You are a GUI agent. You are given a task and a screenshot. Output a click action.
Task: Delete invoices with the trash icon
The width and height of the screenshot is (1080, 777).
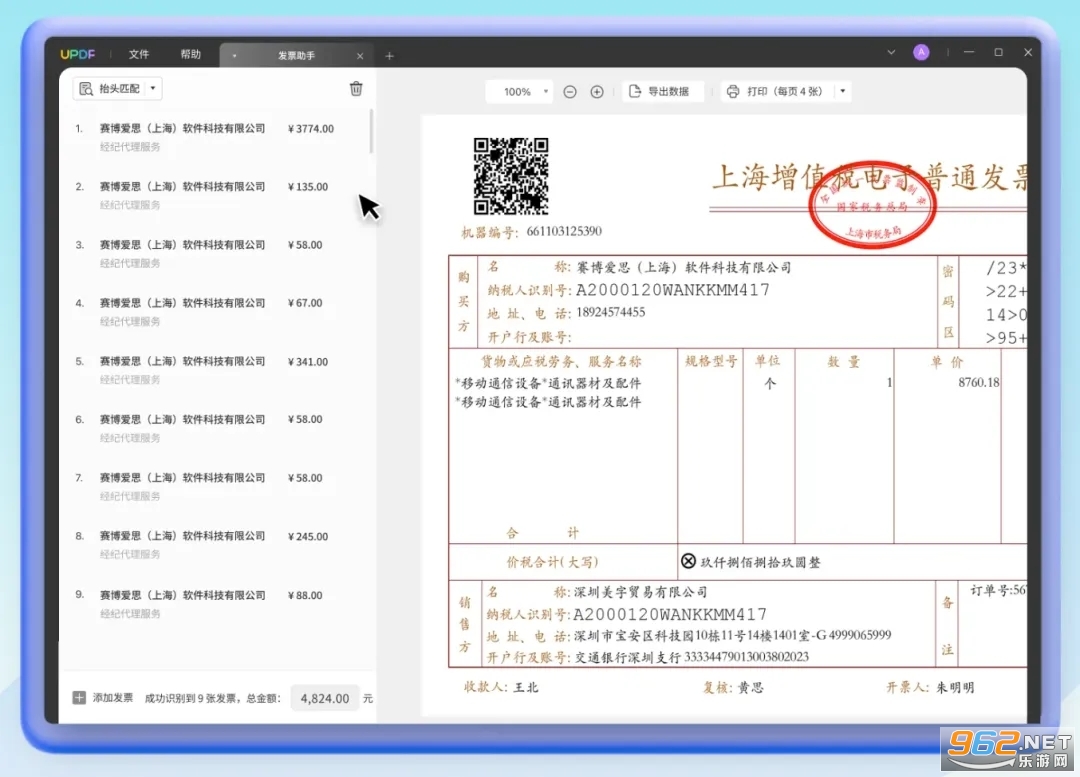pos(356,88)
